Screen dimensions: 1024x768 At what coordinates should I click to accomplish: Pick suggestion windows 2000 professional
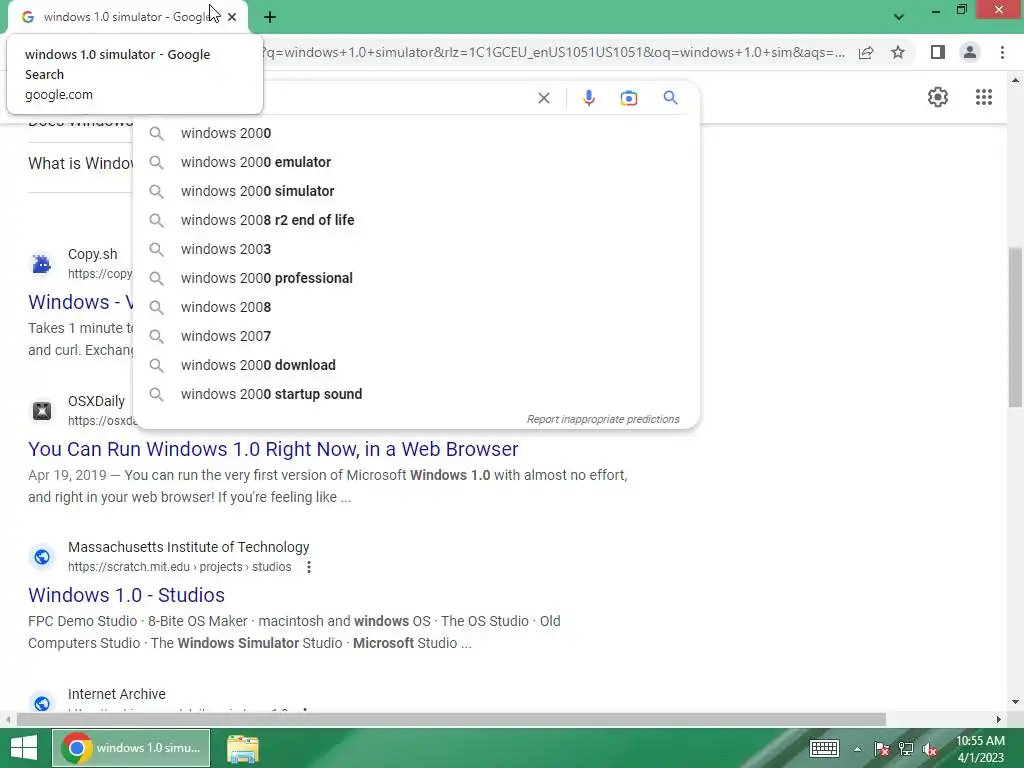pos(416,278)
